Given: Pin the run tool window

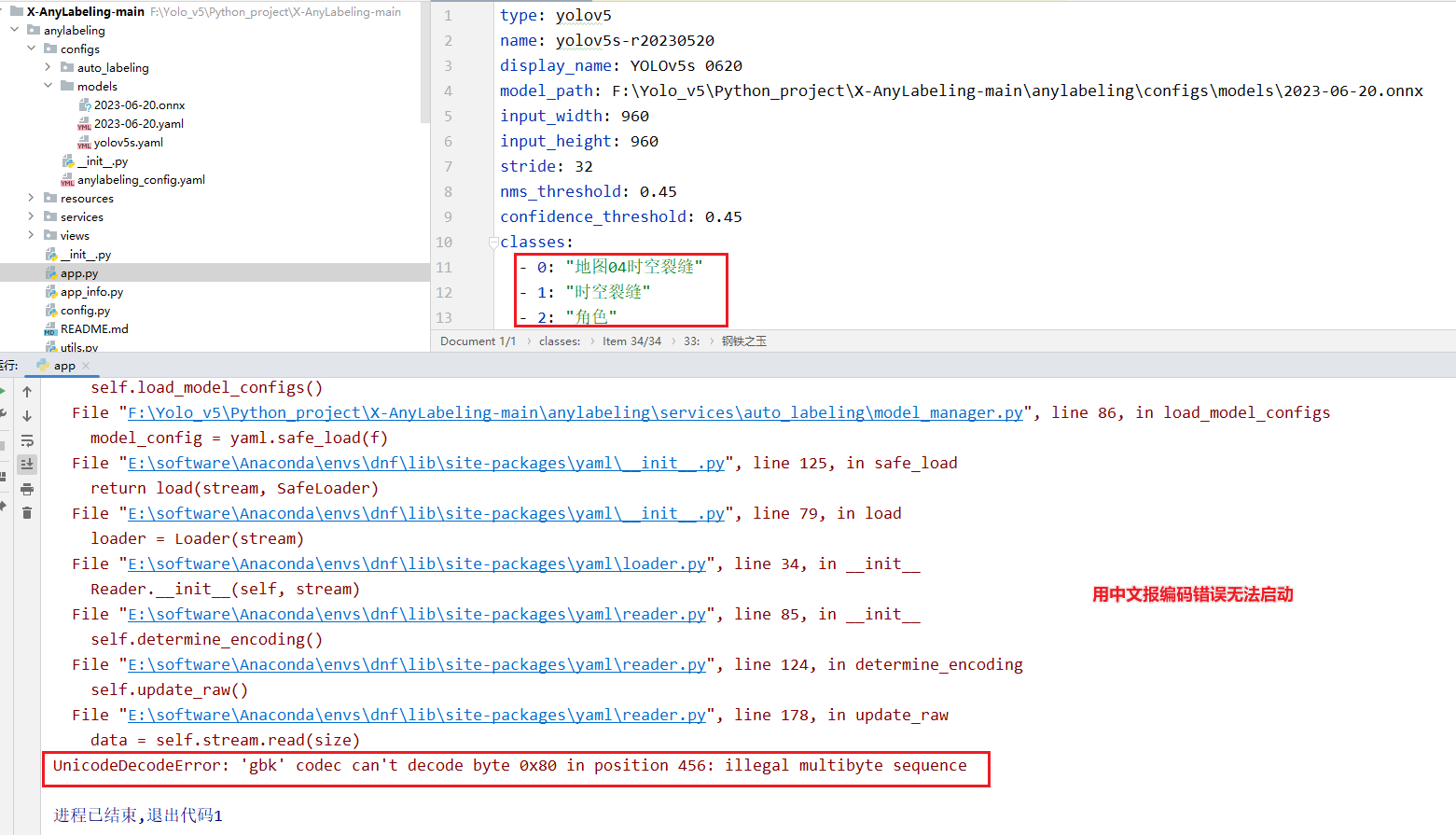Looking at the screenshot, I should point(4,504).
